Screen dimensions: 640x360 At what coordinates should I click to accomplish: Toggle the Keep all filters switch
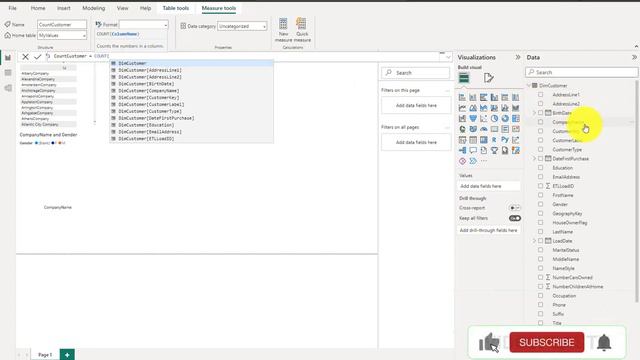click(515, 218)
